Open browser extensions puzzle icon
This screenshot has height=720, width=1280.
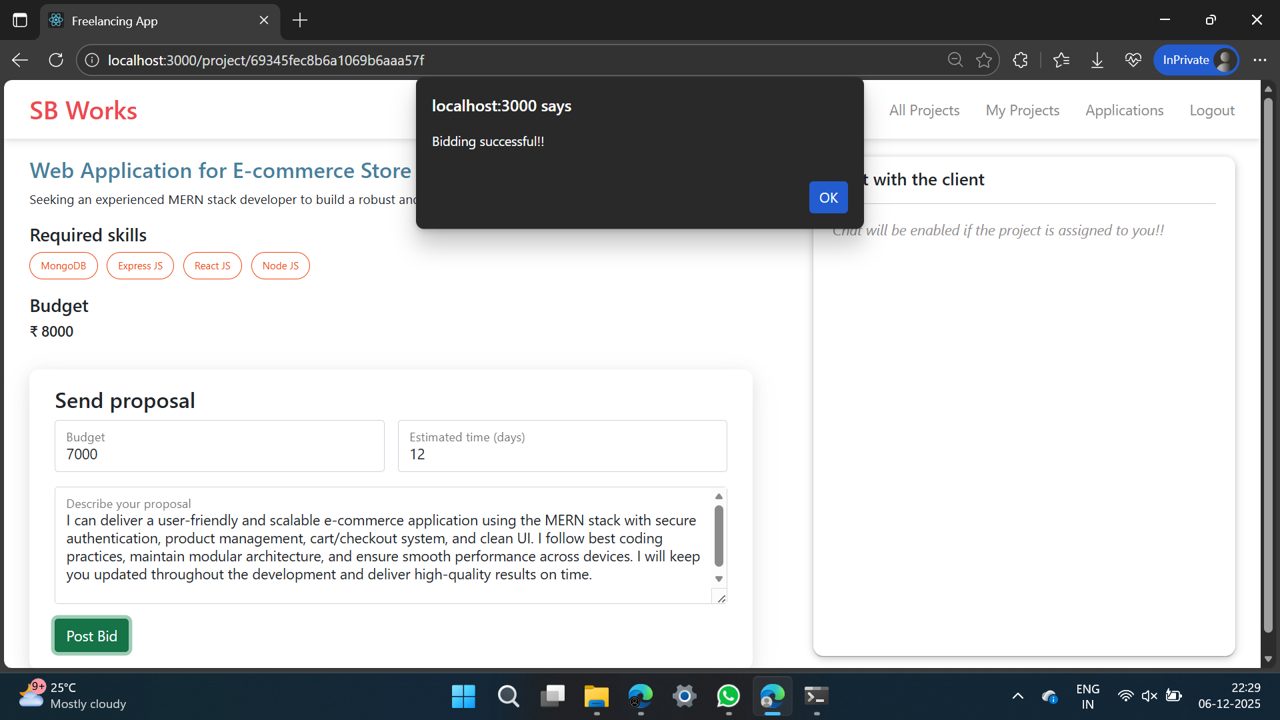(1020, 60)
